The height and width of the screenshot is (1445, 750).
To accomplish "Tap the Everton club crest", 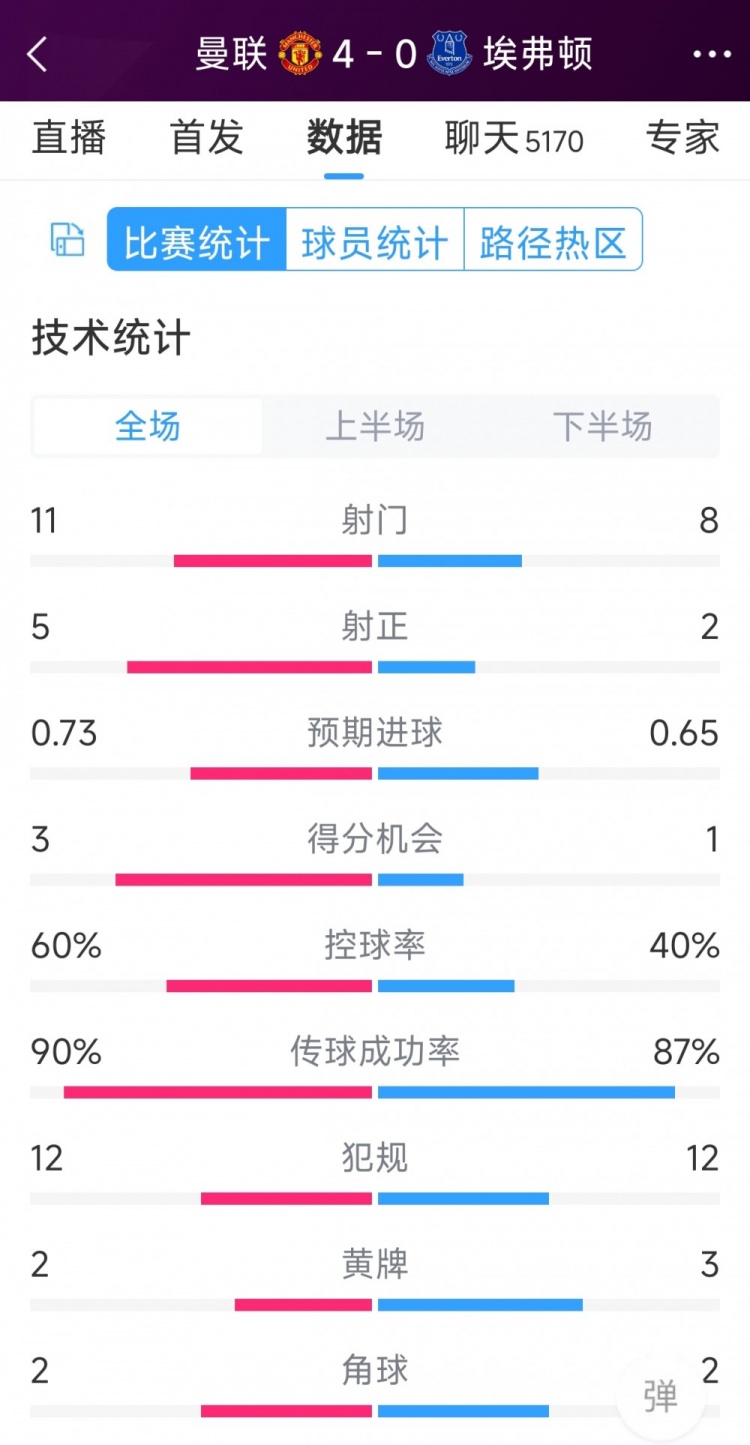I will coord(450,54).
